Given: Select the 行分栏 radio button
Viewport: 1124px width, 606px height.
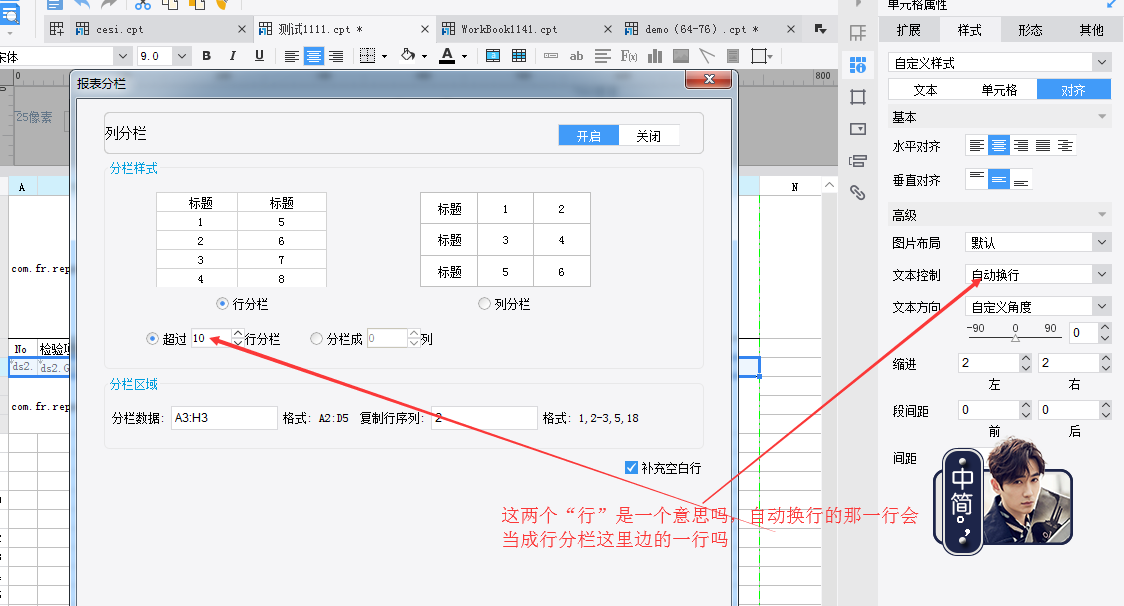Looking at the screenshot, I should [x=222, y=304].
